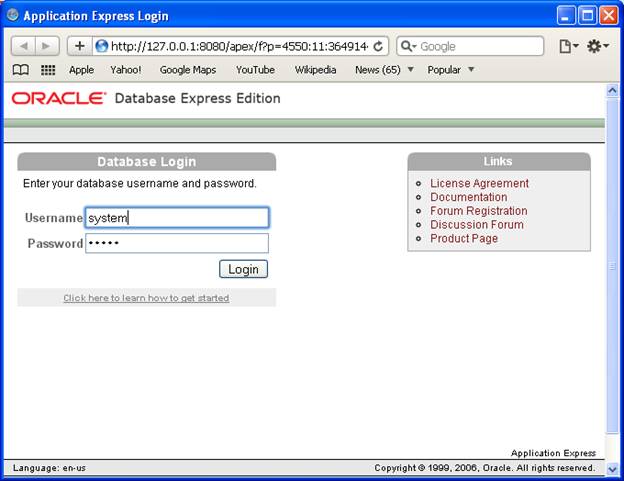Click the Login button
Screen dimensions: 624x481
tap(243, 269)
